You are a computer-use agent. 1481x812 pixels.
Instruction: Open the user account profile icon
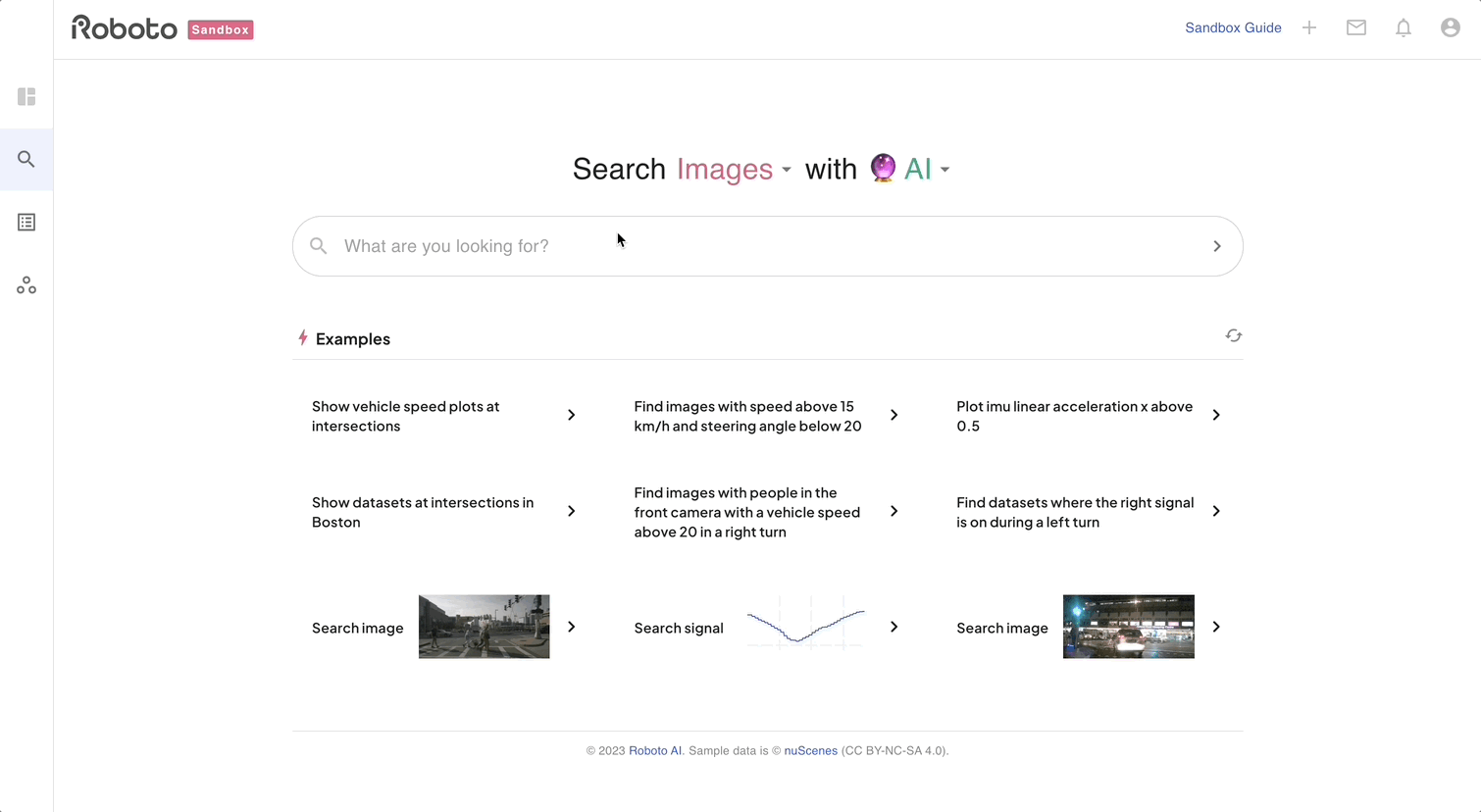[x=1451, y=28]
